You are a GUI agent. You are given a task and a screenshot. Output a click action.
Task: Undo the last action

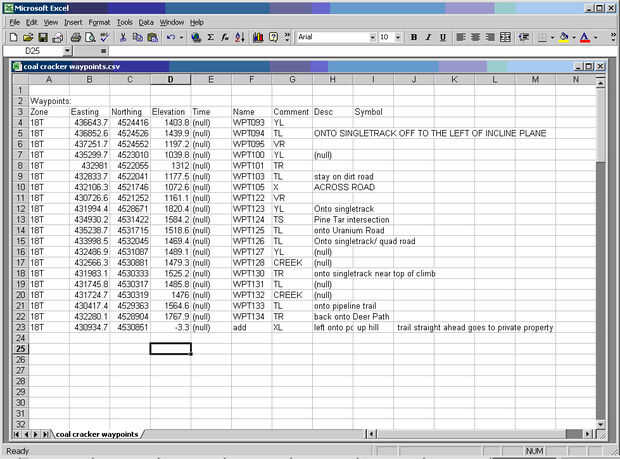click(x=171, y=37)
